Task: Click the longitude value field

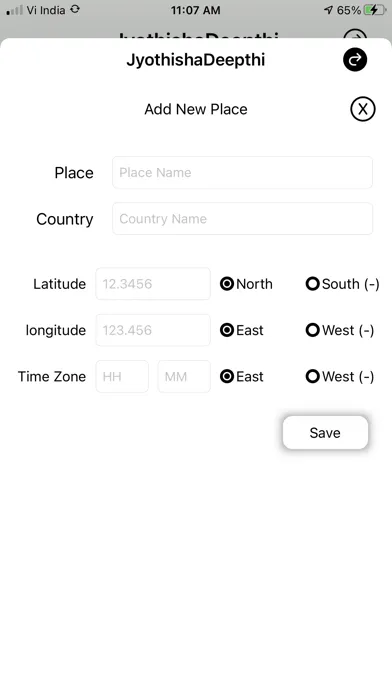Action: click(153, 330)
